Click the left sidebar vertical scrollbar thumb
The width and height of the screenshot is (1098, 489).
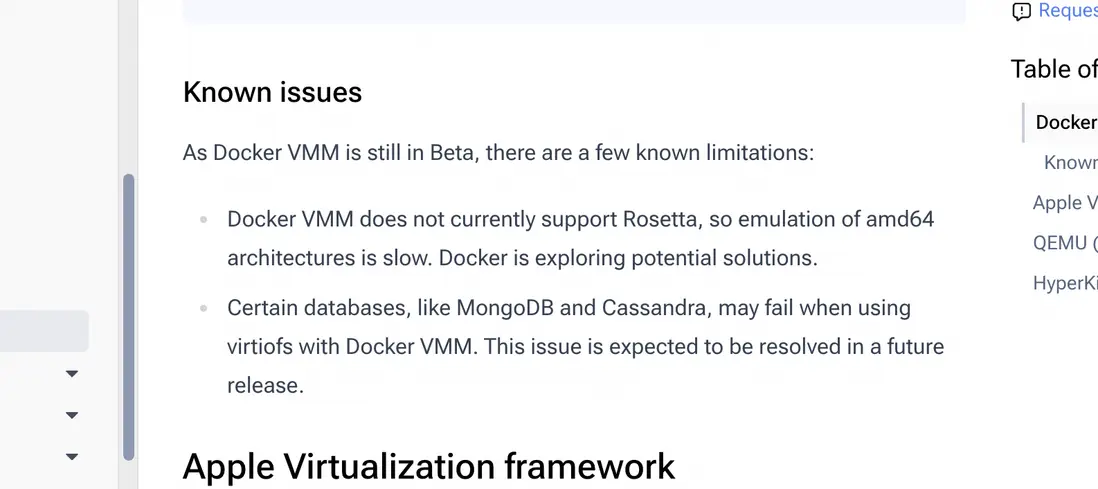click(x=128, y=316)
